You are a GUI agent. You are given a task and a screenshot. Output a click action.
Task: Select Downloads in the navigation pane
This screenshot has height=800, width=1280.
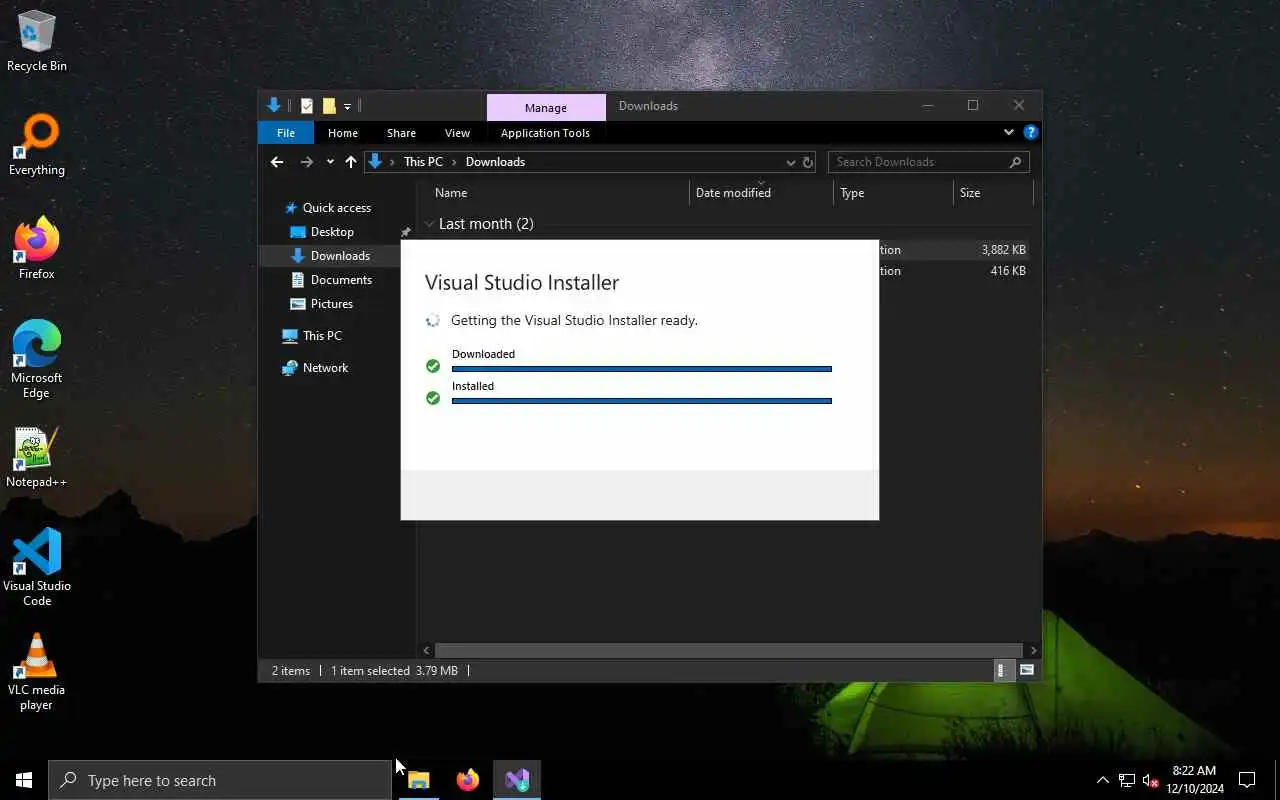340,256
